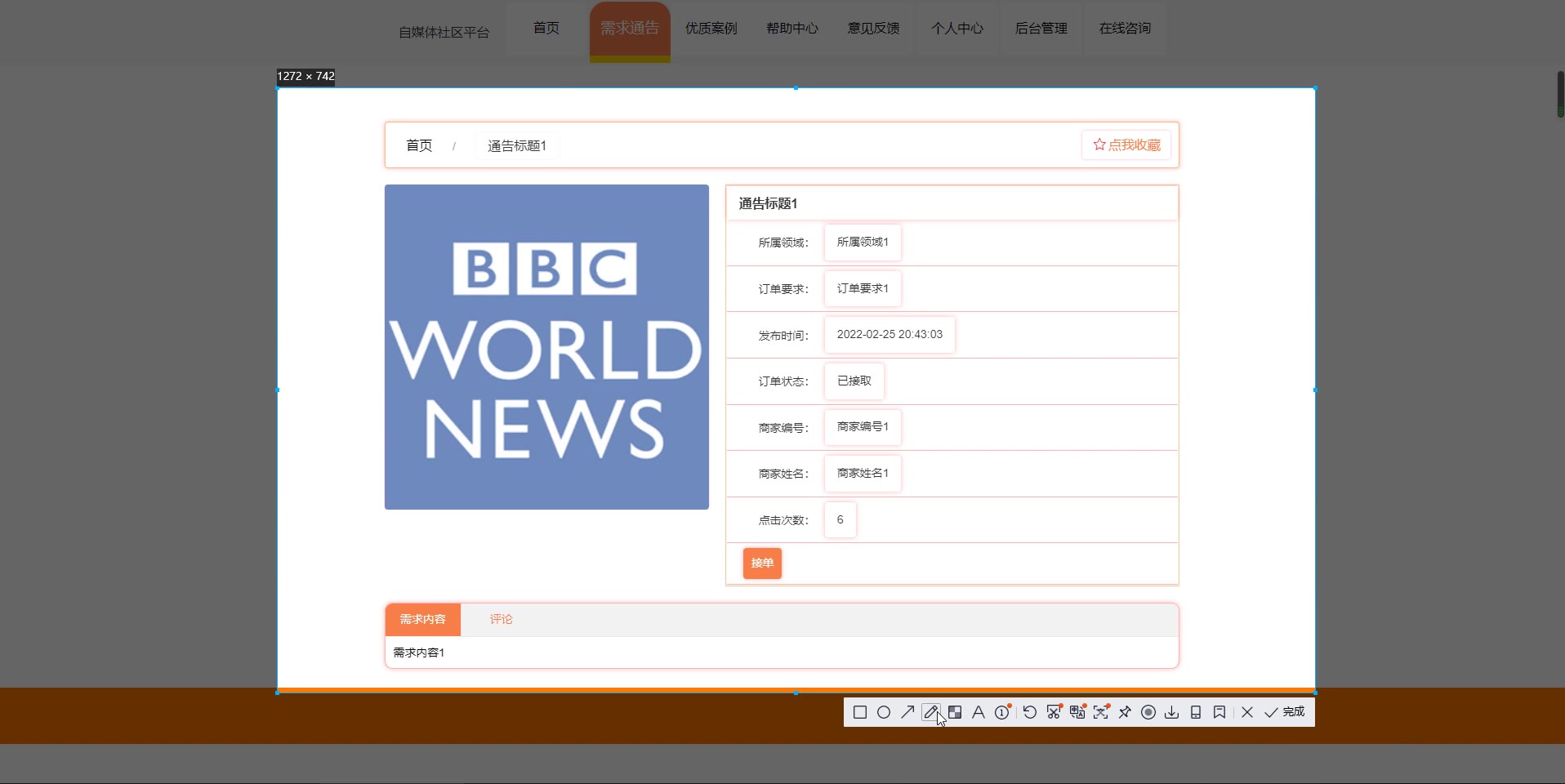Click the click count value 6
Screen dimensions: 1565x784
840,519
